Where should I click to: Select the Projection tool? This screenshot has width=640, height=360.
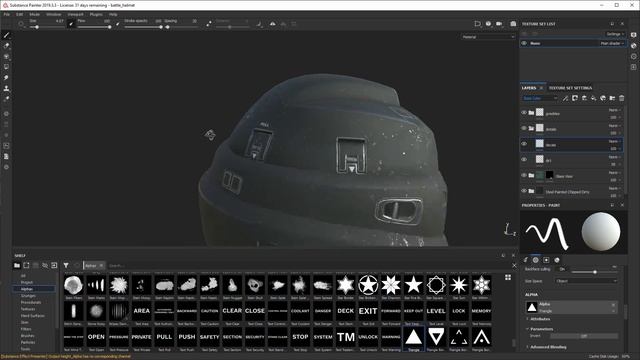point(6,57)
